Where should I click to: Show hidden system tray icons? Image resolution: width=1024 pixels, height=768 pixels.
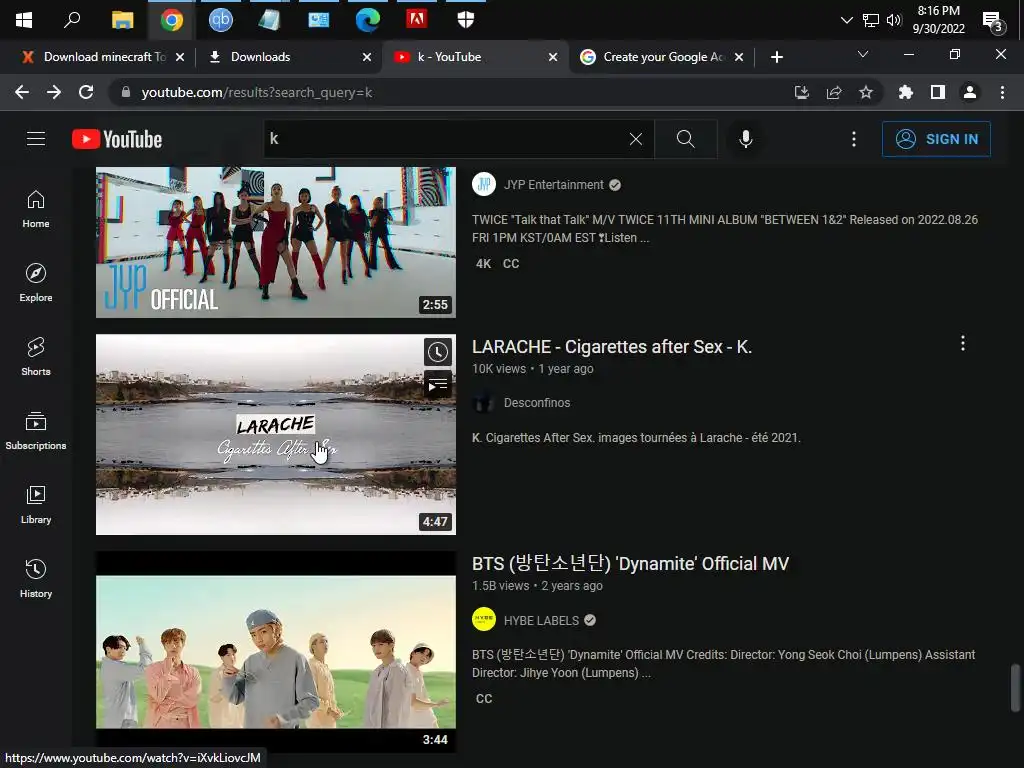(846, 20)
